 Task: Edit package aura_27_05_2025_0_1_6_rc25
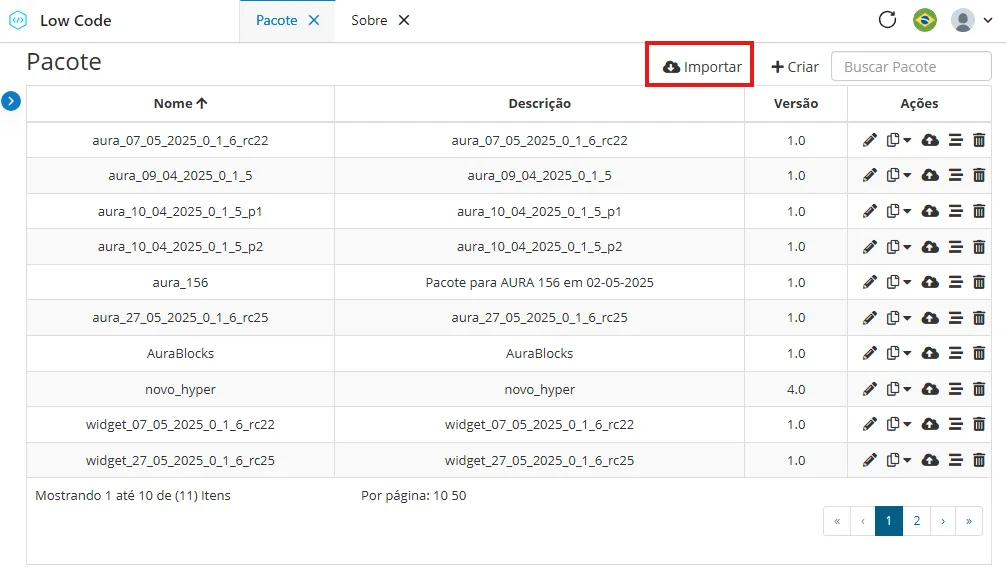[x=869, y=318]
